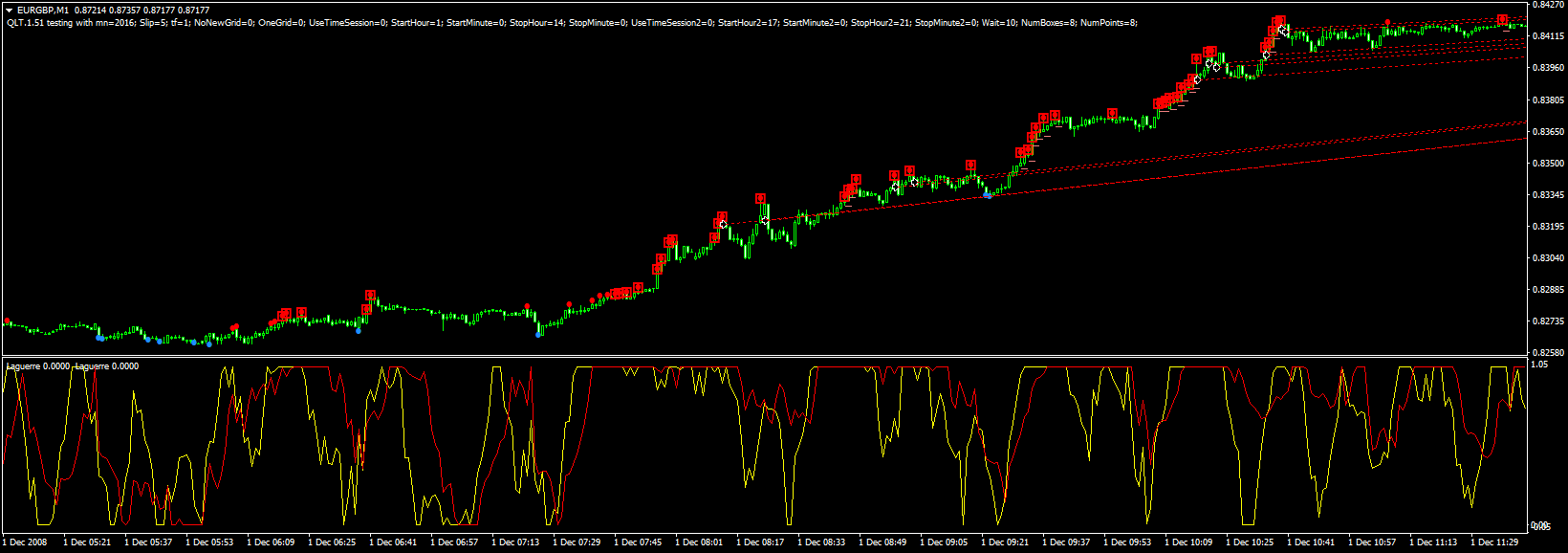
Task: Click the 1 Dec 2008 date label
Action: click(25, 542)
